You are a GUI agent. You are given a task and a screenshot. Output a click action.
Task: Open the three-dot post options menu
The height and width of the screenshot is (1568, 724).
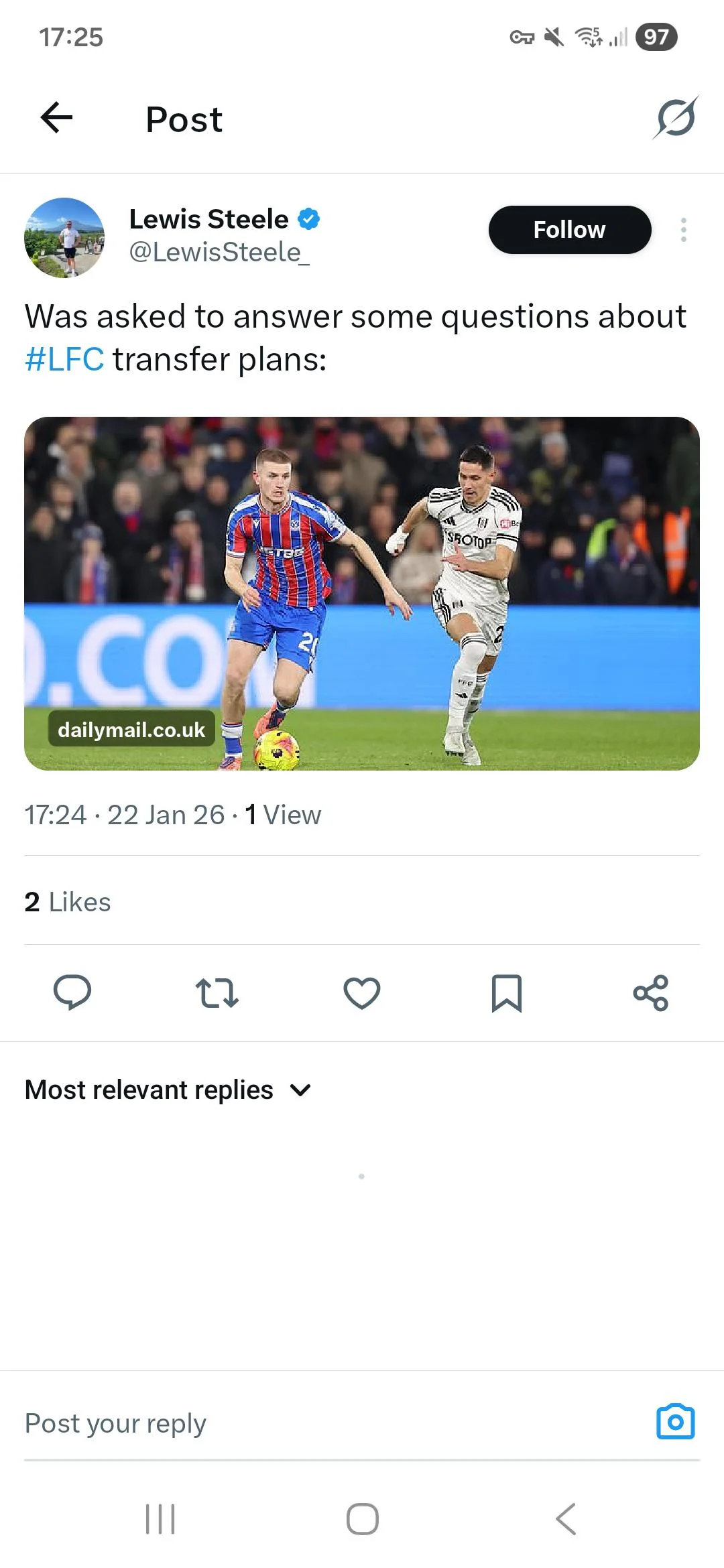(683, 230)
